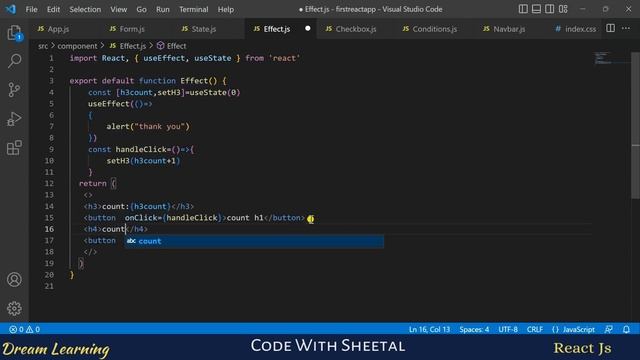Switch to the Checkbox.js tab
640x360 pixels.
355,29
